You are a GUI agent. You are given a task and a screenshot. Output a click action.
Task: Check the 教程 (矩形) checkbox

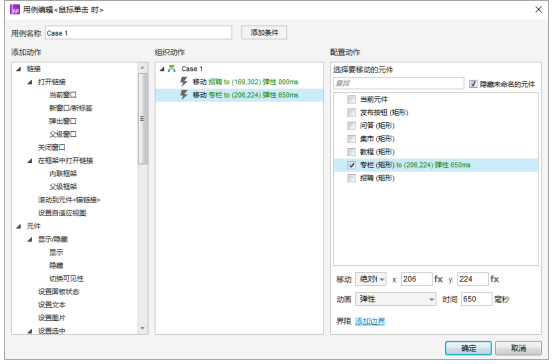pyautogui.click(x=351, y=152)
